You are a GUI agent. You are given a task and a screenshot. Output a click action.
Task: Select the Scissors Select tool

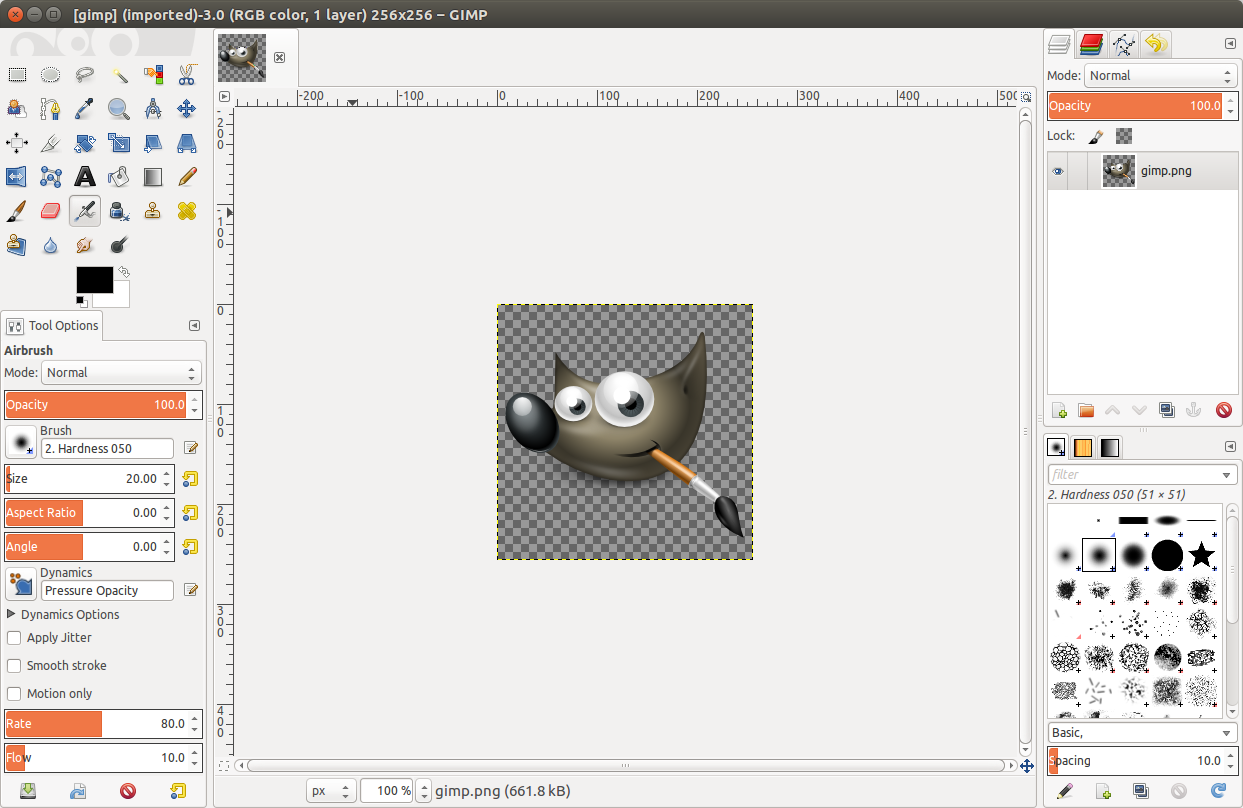click(x=187, y=74)
